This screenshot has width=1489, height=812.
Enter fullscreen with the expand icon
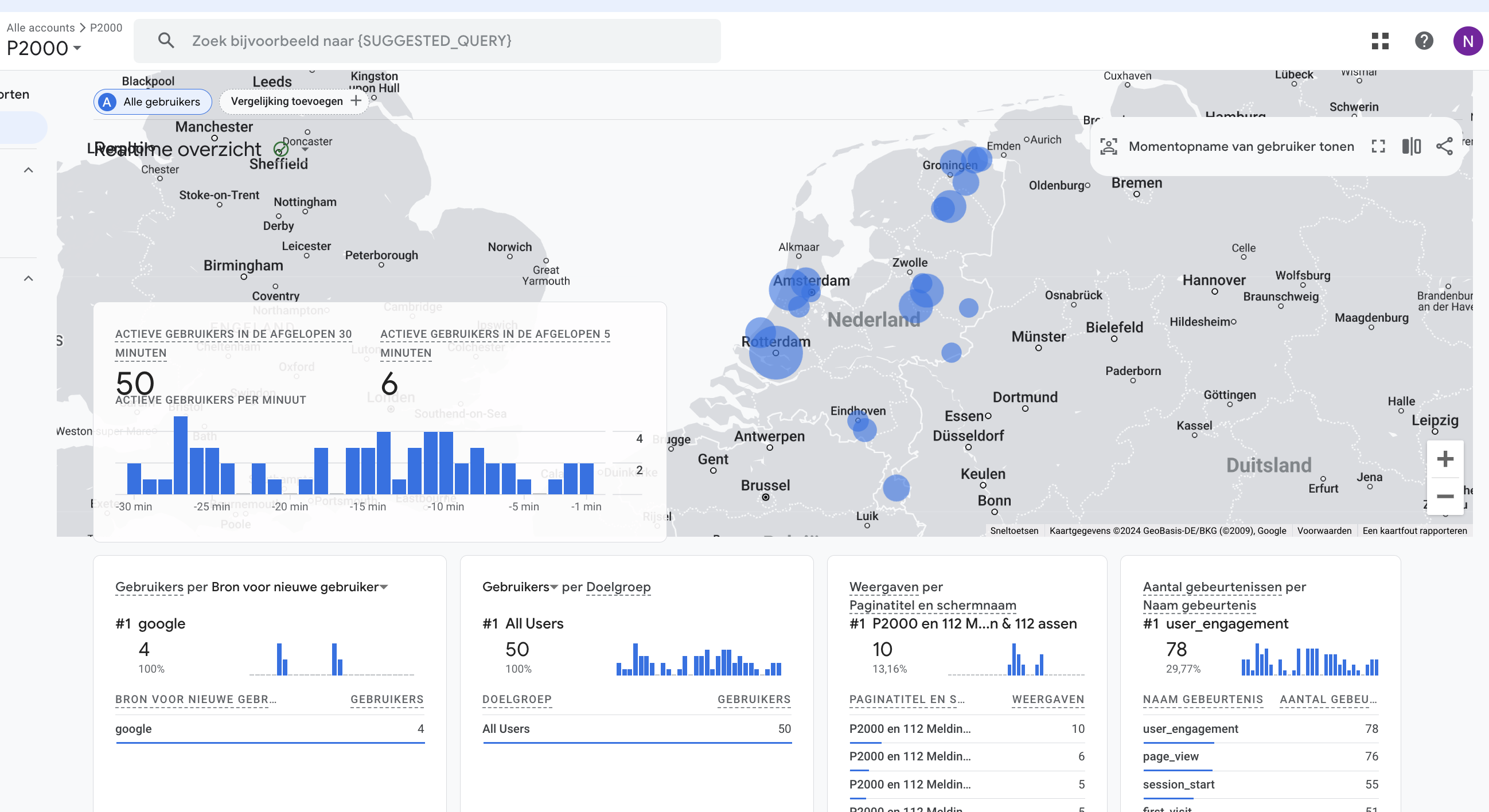coord(1378,146)
